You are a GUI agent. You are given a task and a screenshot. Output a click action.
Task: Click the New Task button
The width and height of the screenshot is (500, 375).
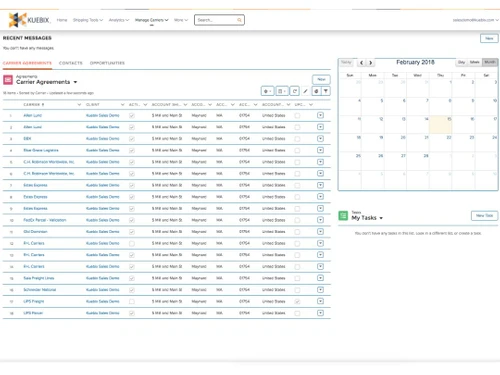[484, 216]
